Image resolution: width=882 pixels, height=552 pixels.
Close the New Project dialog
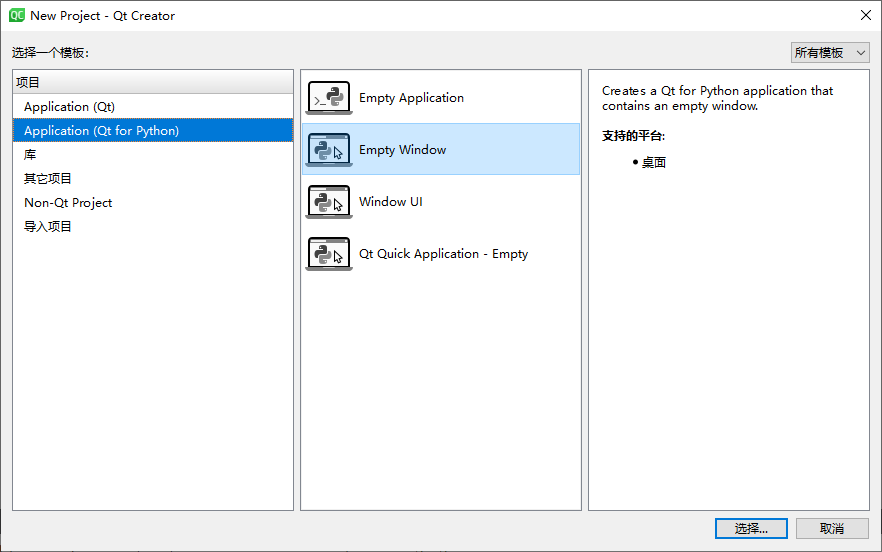tap(866, 15)
